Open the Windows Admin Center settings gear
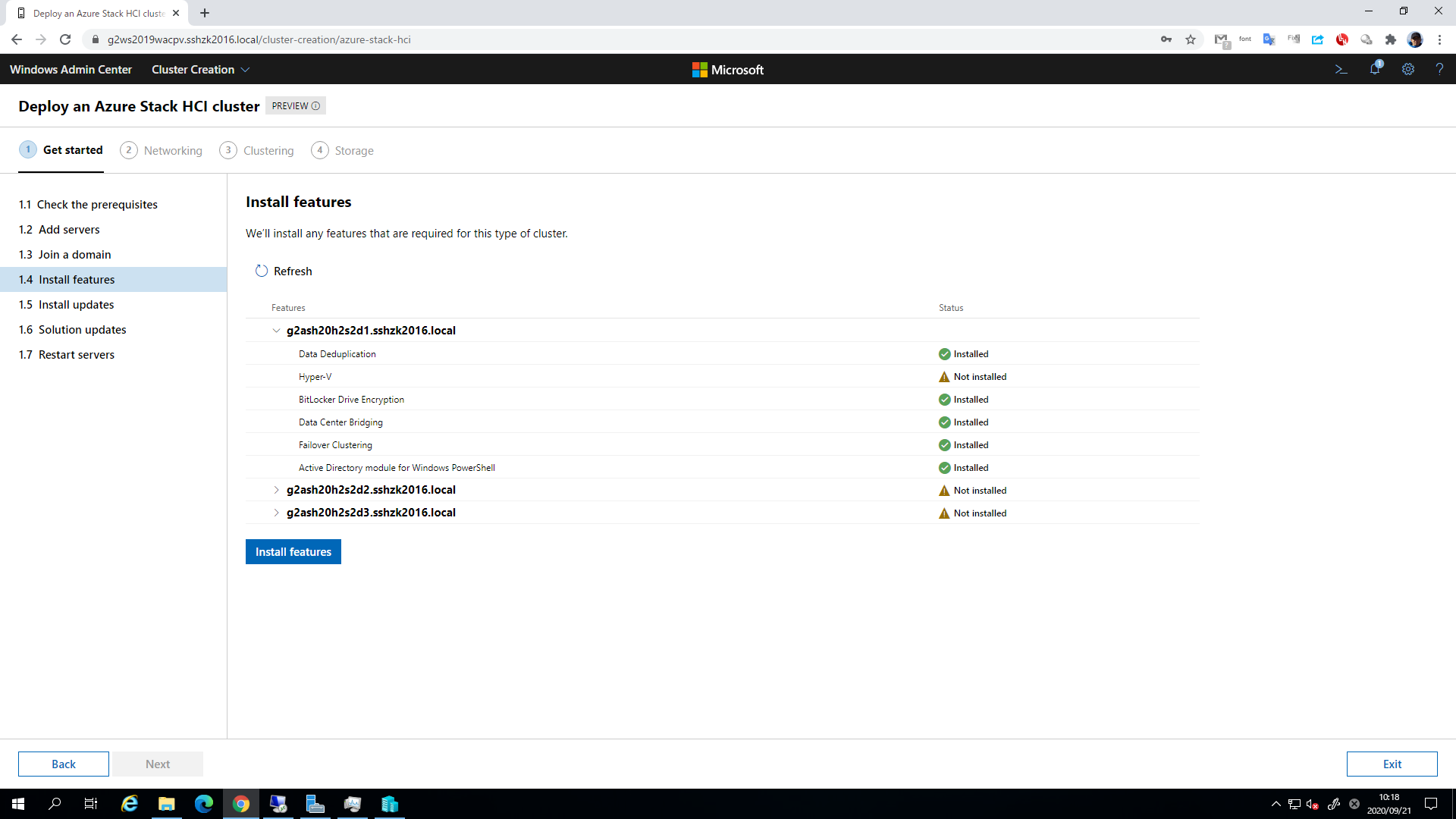The height and width of the screenshot is (819, 1456). pyautogui.click(x=1408, y=69)
